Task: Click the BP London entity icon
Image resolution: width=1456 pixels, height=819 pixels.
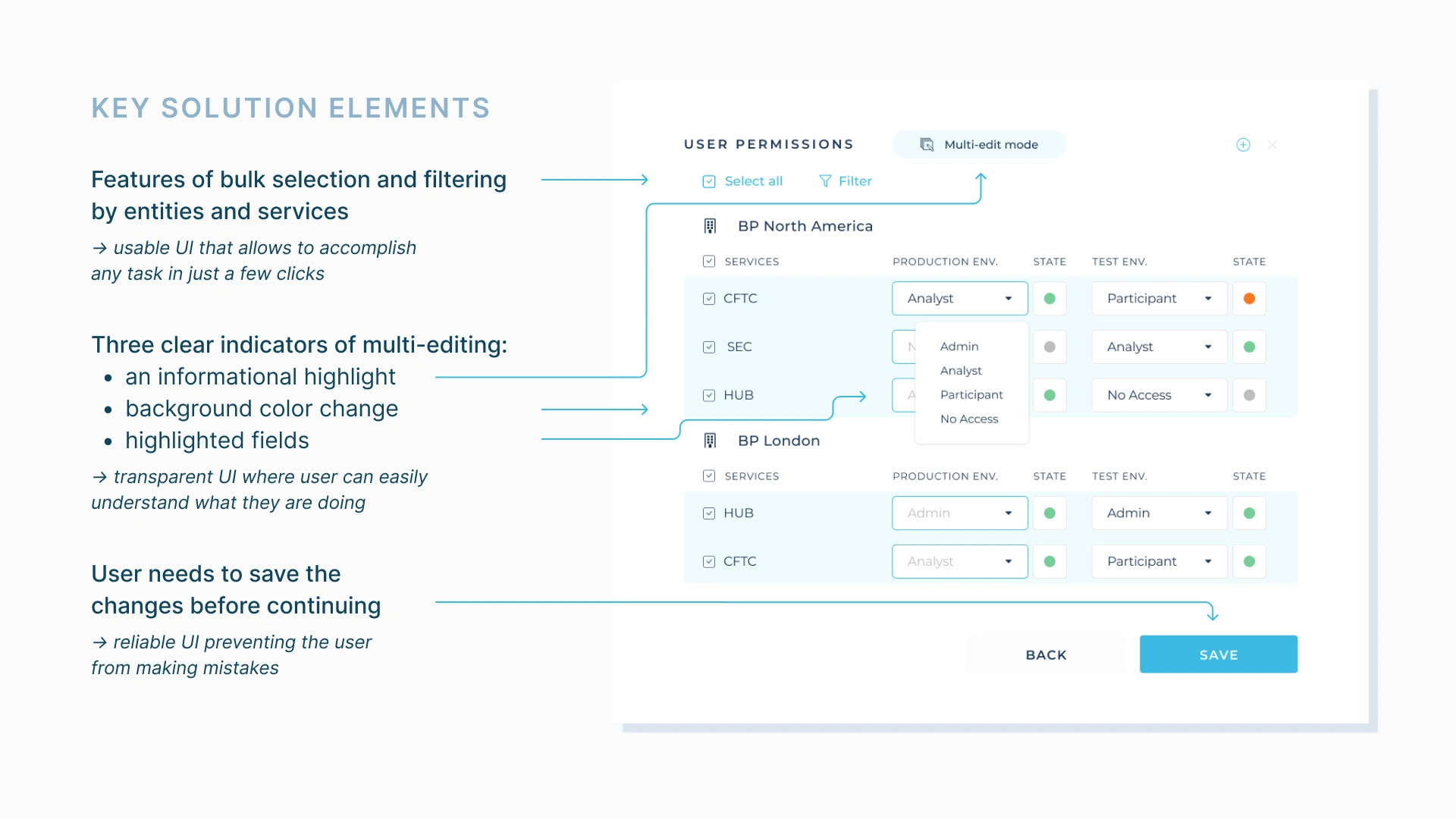Action: (710, 440)
